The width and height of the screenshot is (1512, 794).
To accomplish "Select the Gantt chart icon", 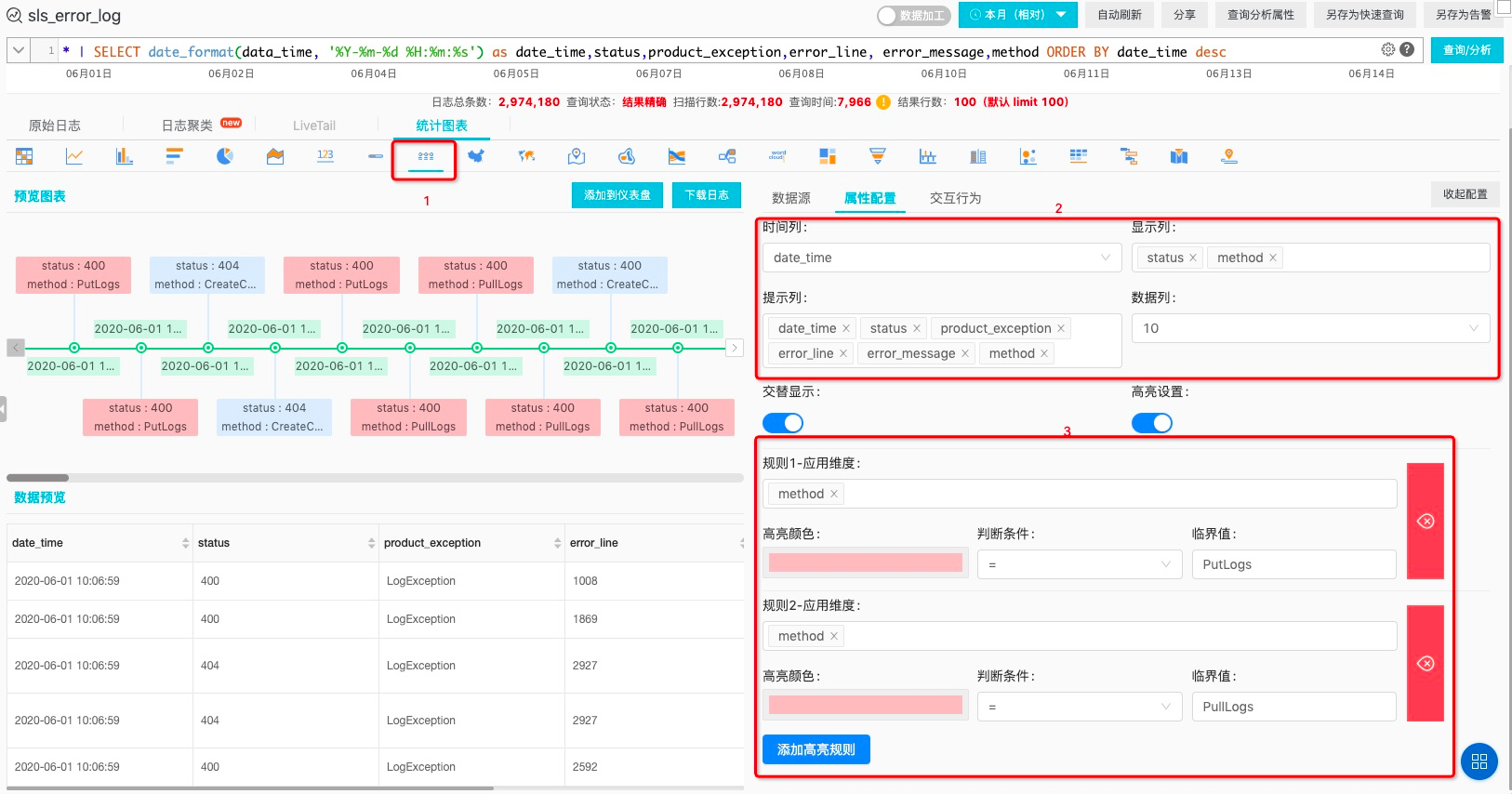I will click(x=1129, y=156).
